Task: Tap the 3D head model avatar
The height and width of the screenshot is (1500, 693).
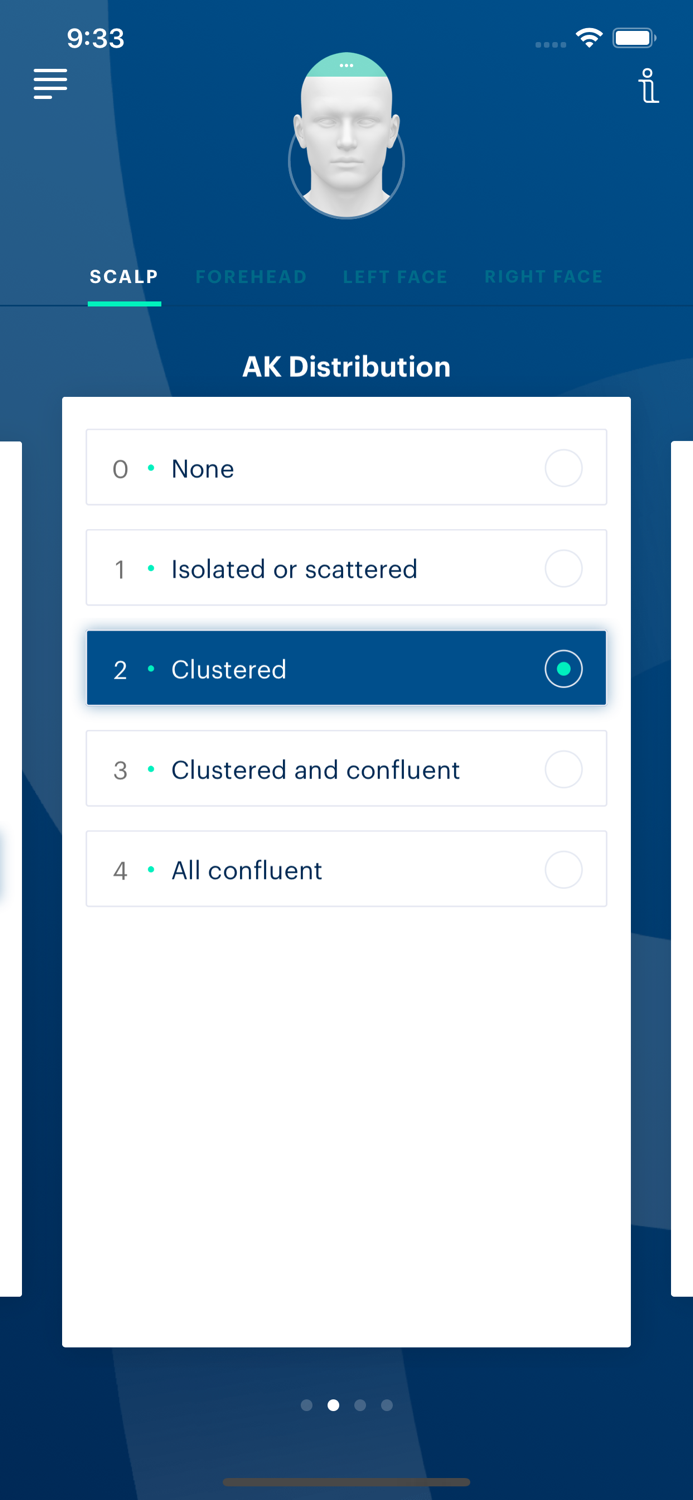Action: click(x=346, y=140)
